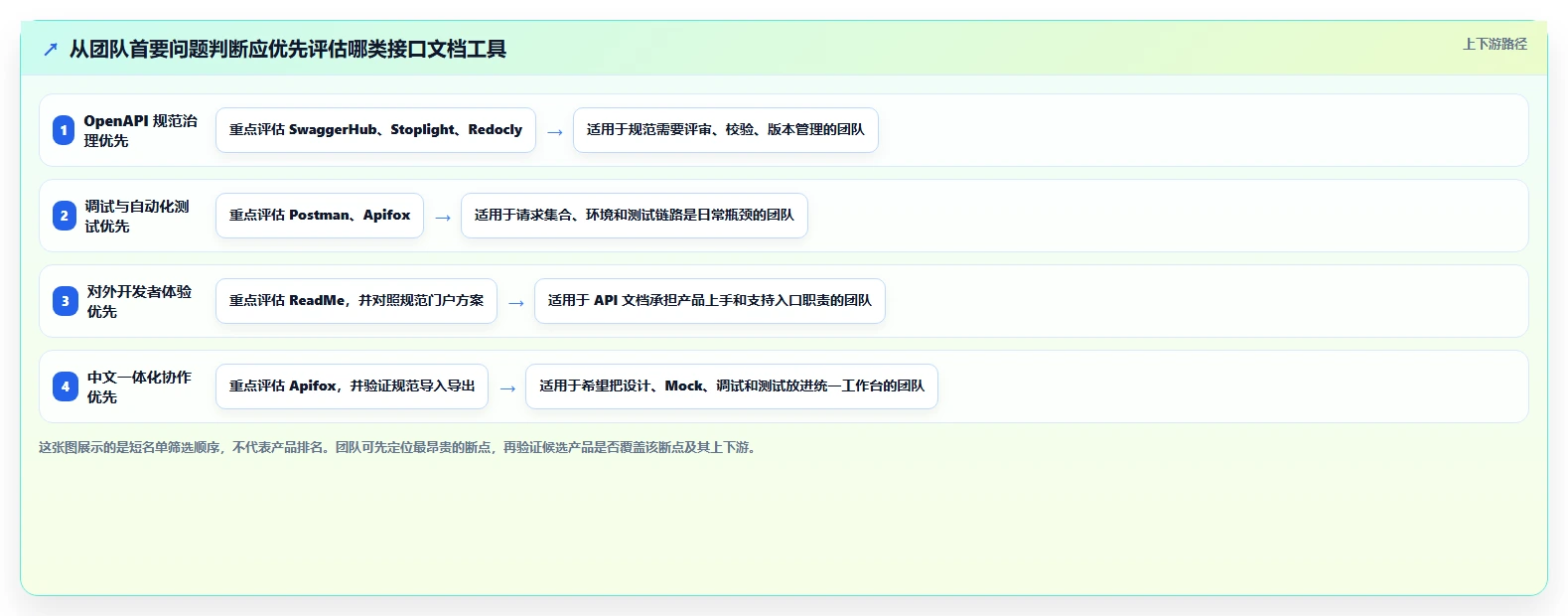Select the 中文一体化协作优先 label
1568x616 pixels.
coord(139,386)
